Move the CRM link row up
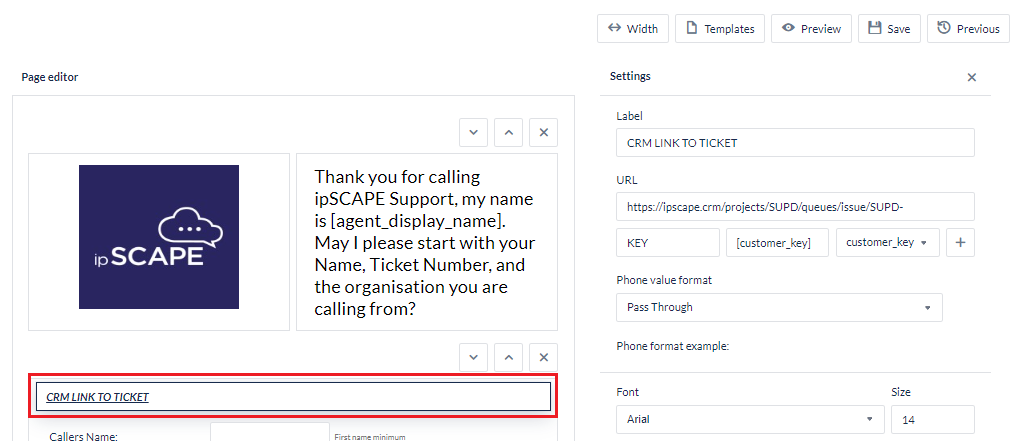Screen dimensions: 1016x441 click(x=509, y=357)
